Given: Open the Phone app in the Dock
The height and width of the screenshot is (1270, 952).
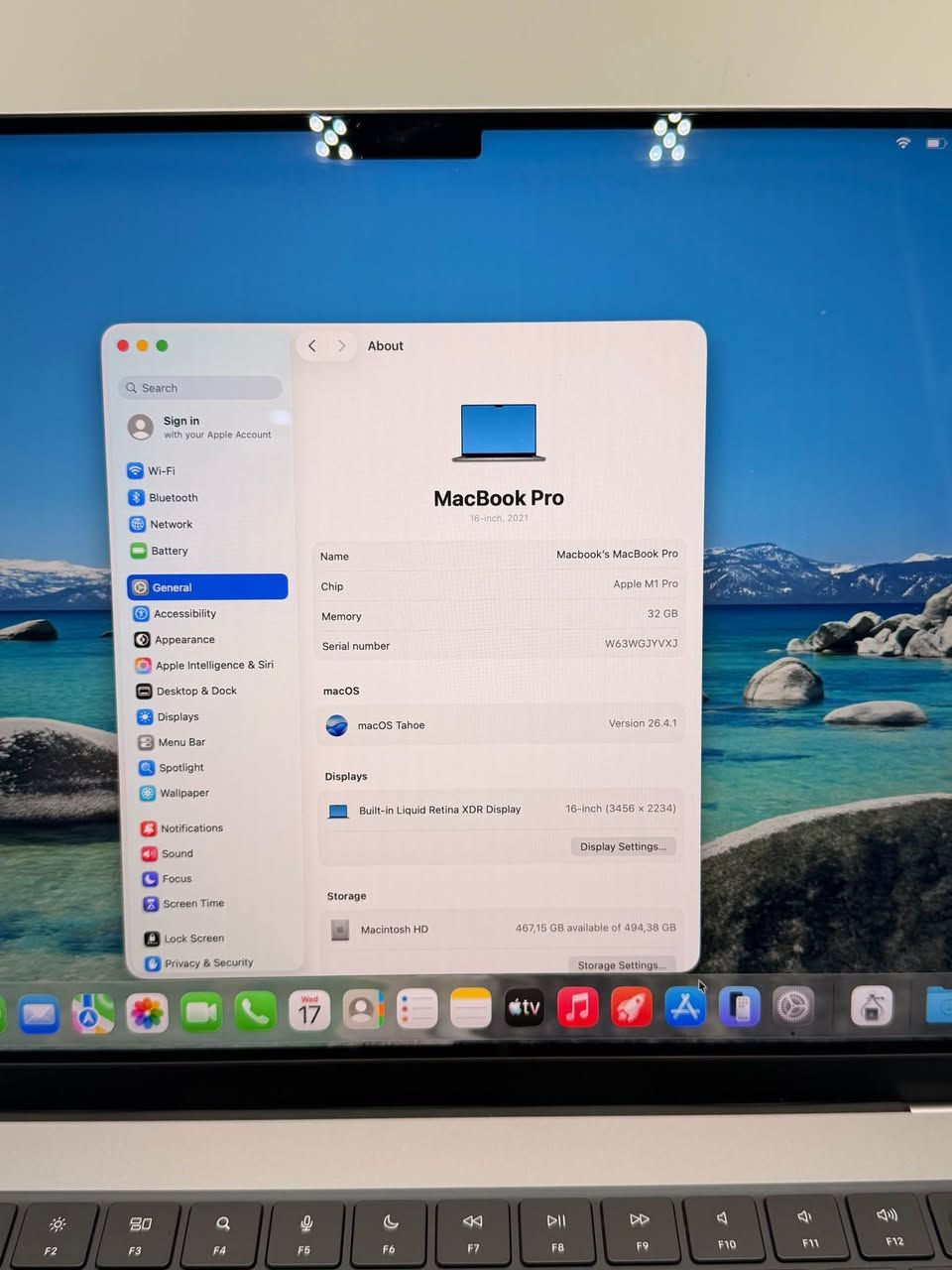Looking at the screenshot, I should (x=255, y=1011).
